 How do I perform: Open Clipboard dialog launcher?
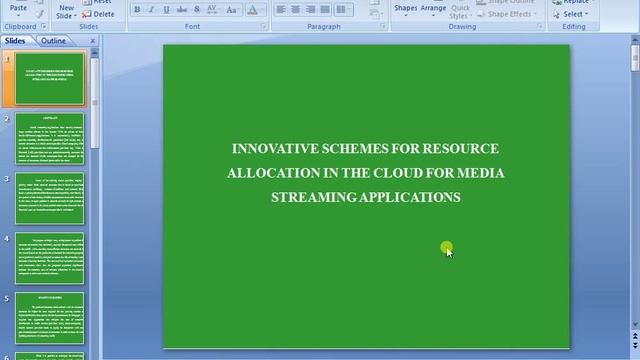click(44, 27)
